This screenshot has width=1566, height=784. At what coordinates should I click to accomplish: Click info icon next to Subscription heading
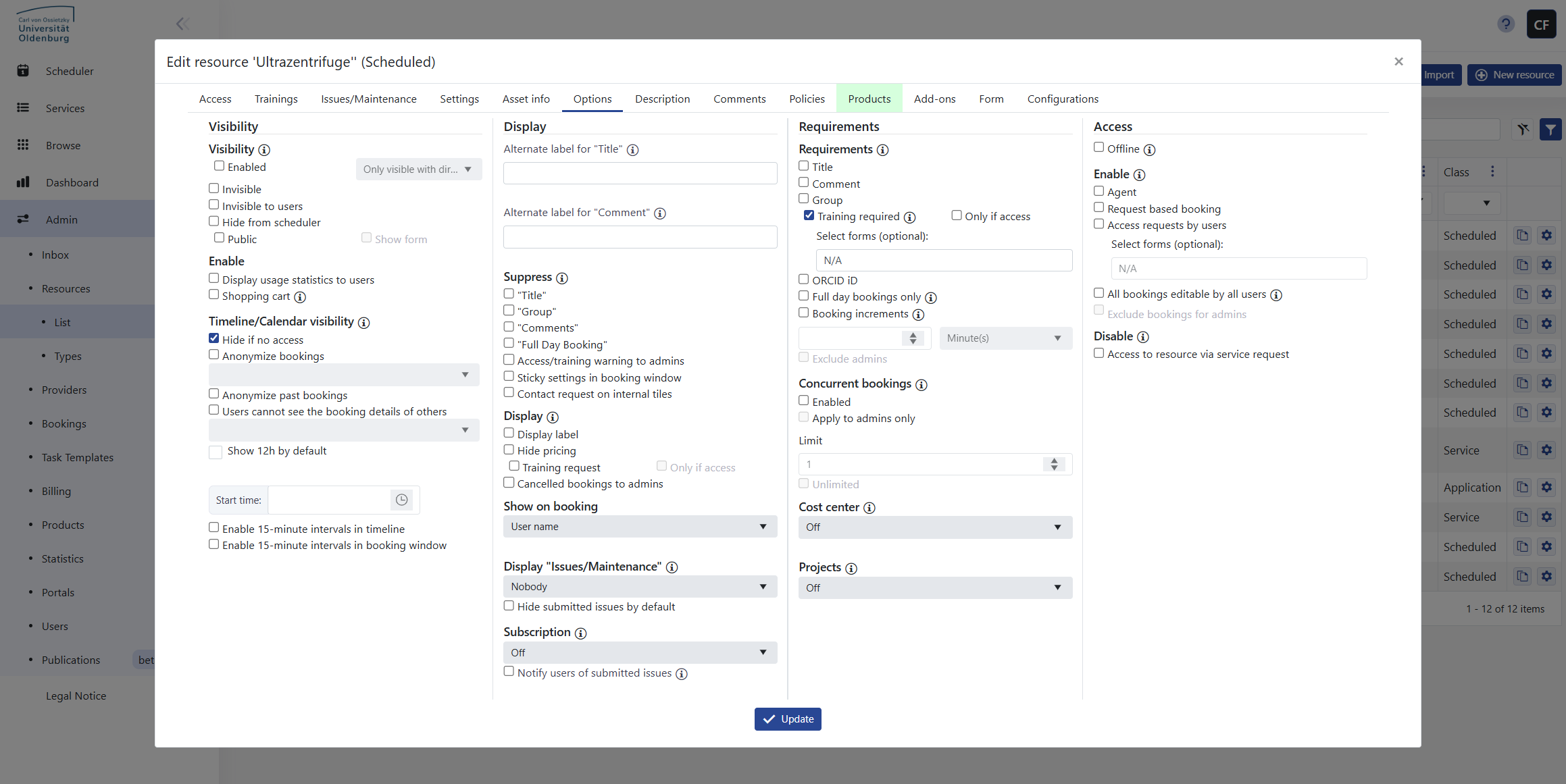click(580, 633)
